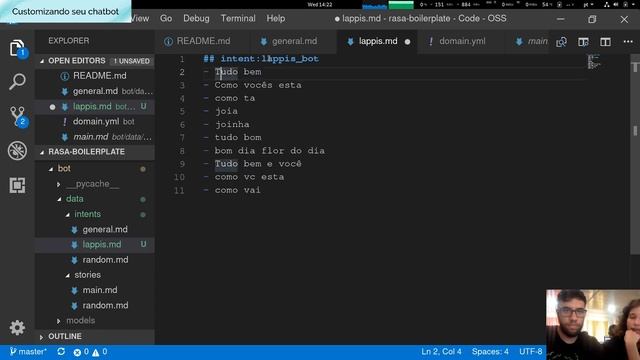This screenshot has width=640, height=360.
Task: Open random.md under stories folder
Action: coord(105,306)
